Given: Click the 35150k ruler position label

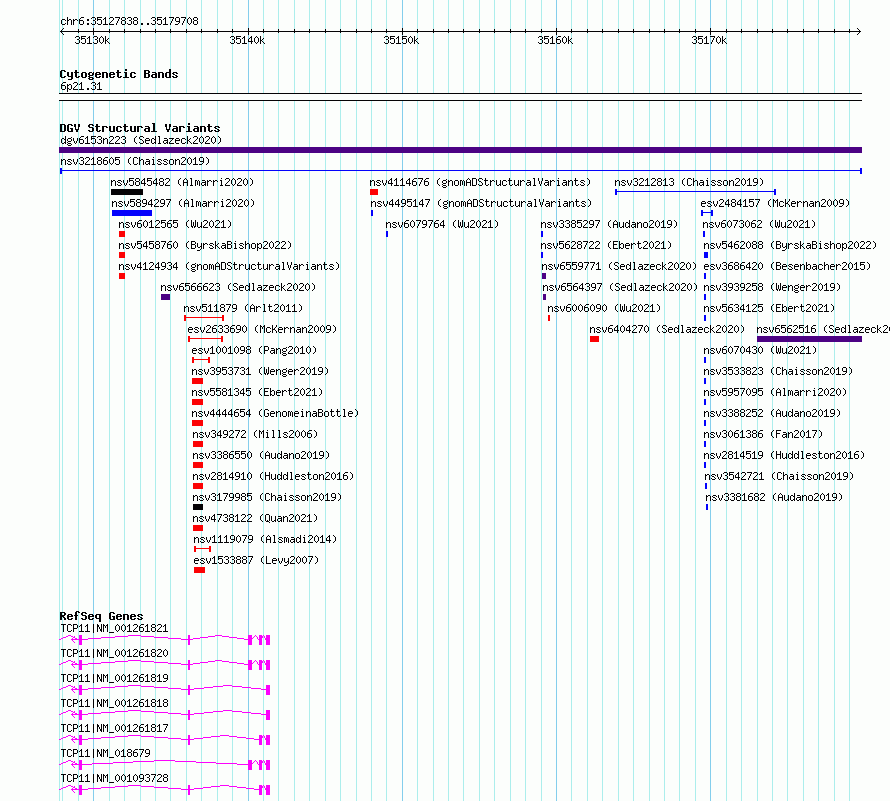Looking at the screenshot, I should pyautogui.click(x=401, y=40).
